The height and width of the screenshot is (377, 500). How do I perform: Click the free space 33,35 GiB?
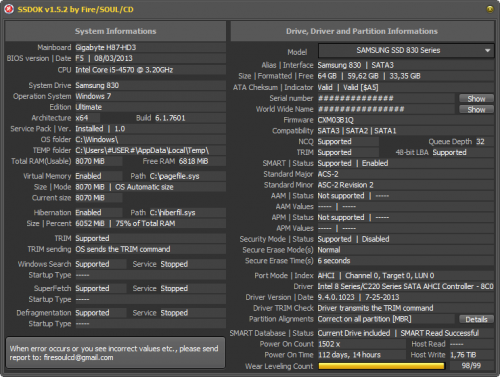point(405,76)
